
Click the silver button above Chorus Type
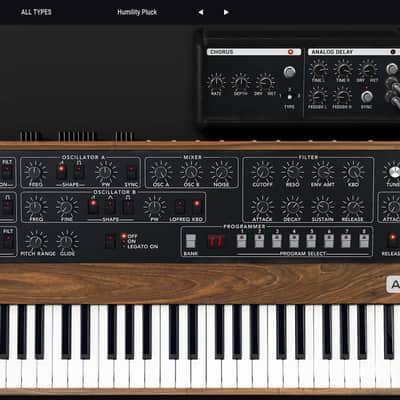pyautogui.click(x=289, y=72)
